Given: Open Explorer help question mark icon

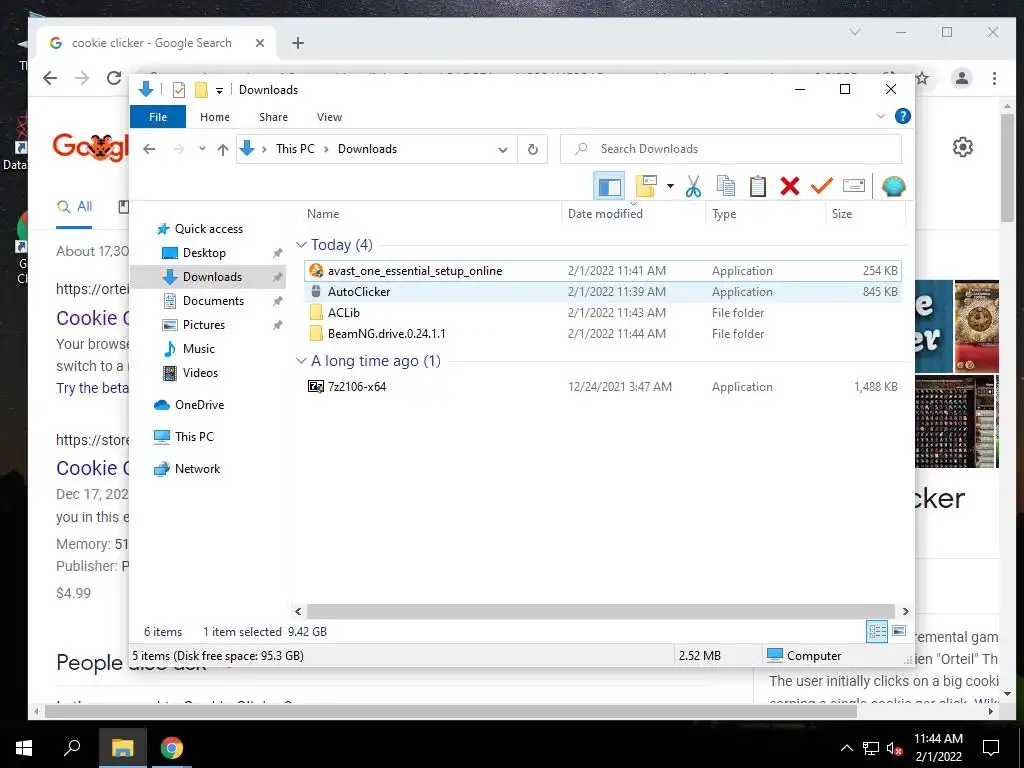Looking at the screenshot, I should [903, 116].
